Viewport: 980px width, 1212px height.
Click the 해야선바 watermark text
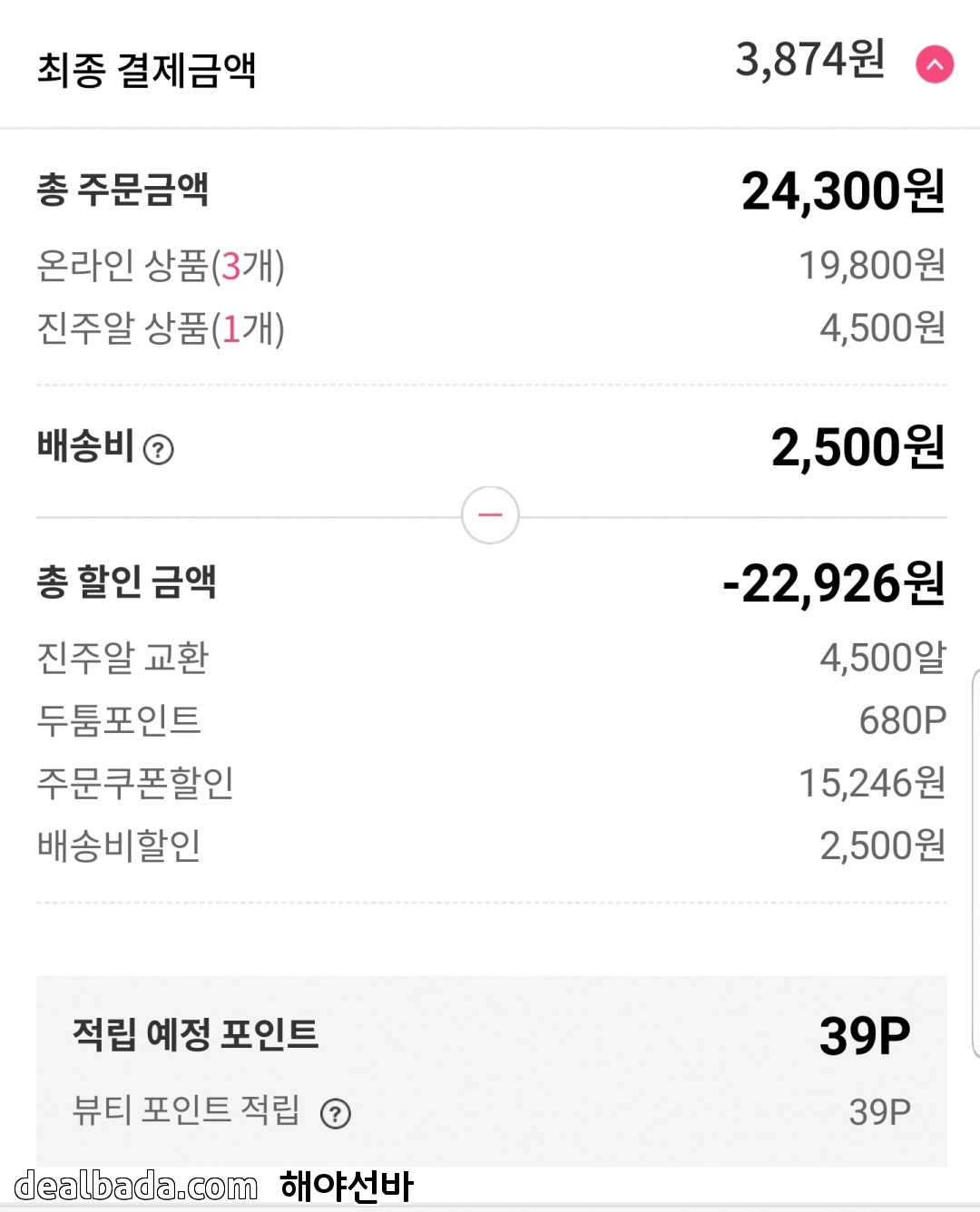(x=347, y=1186)
